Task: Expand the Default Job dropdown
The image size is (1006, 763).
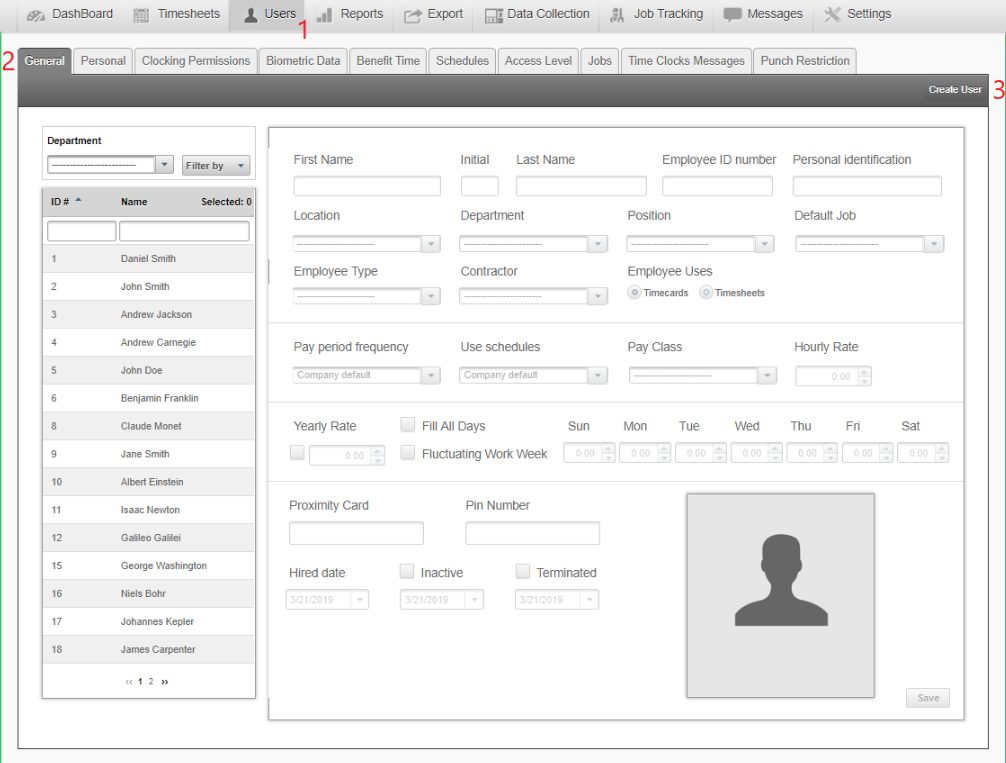Action: 934,244
